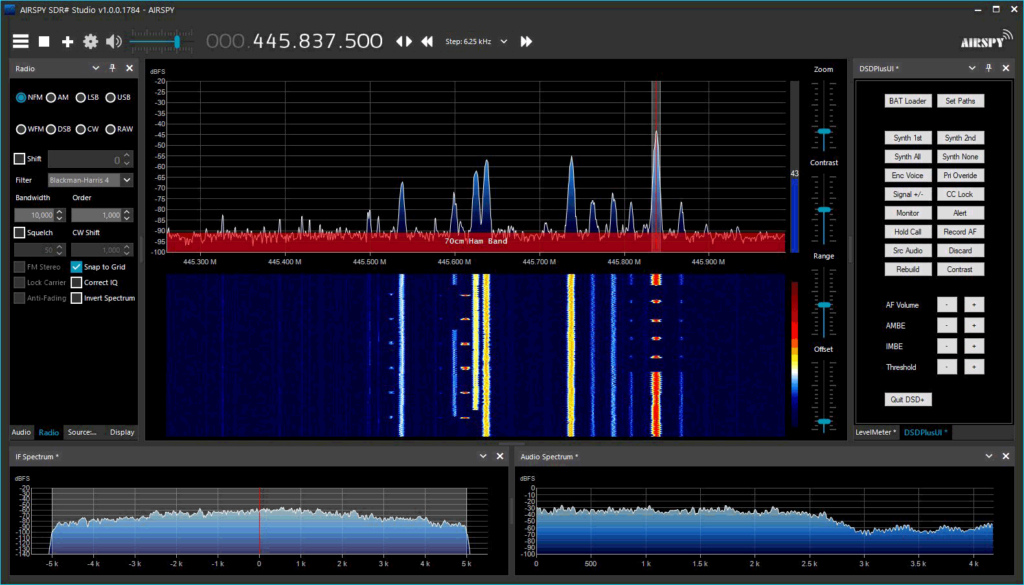This screenshot has height=585, width=1024.
Task: Select NFM demodulation mode
Action: pyautogui.click(x=21, y=97)
